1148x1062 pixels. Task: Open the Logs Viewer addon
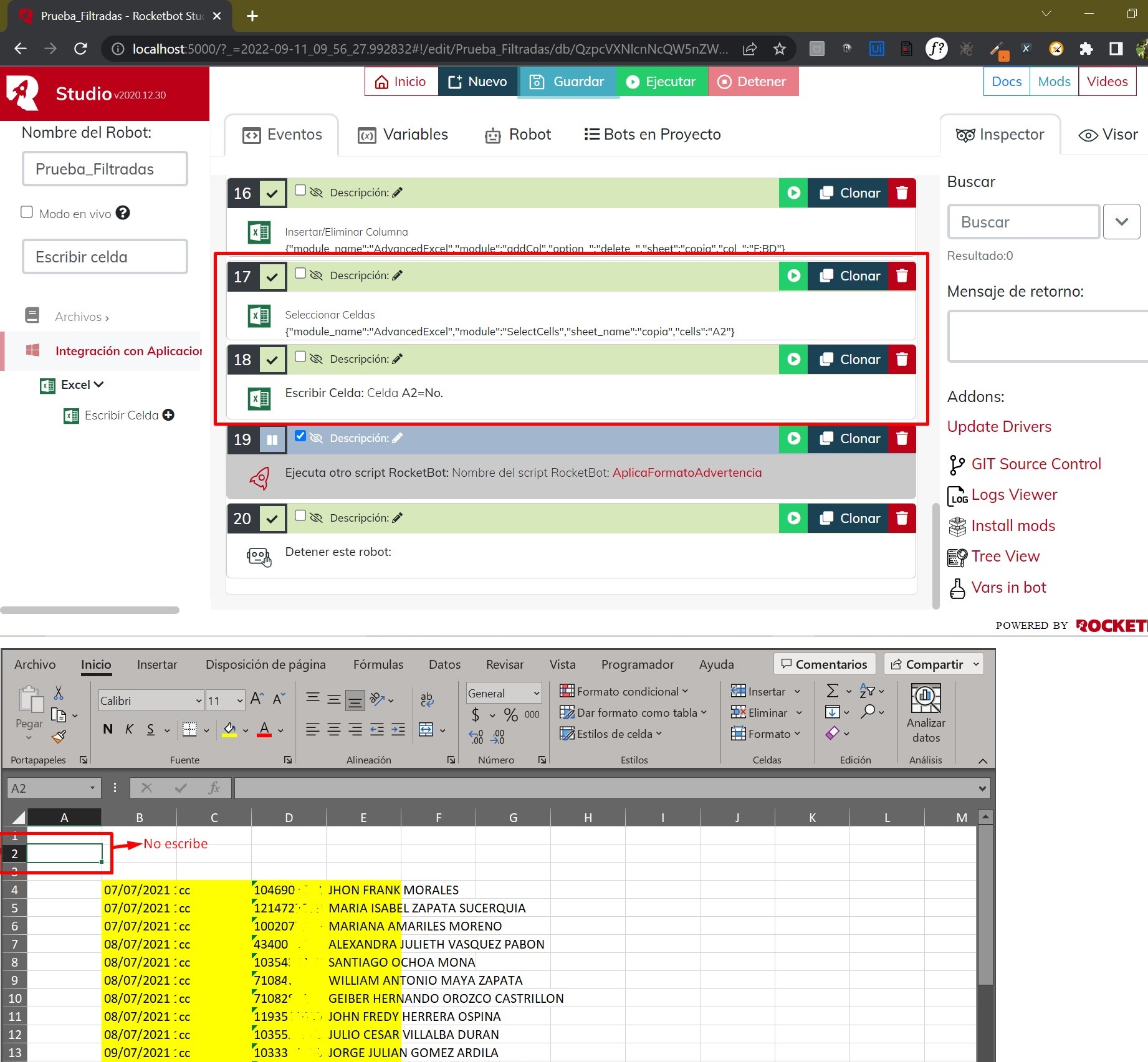point(1013,495)
